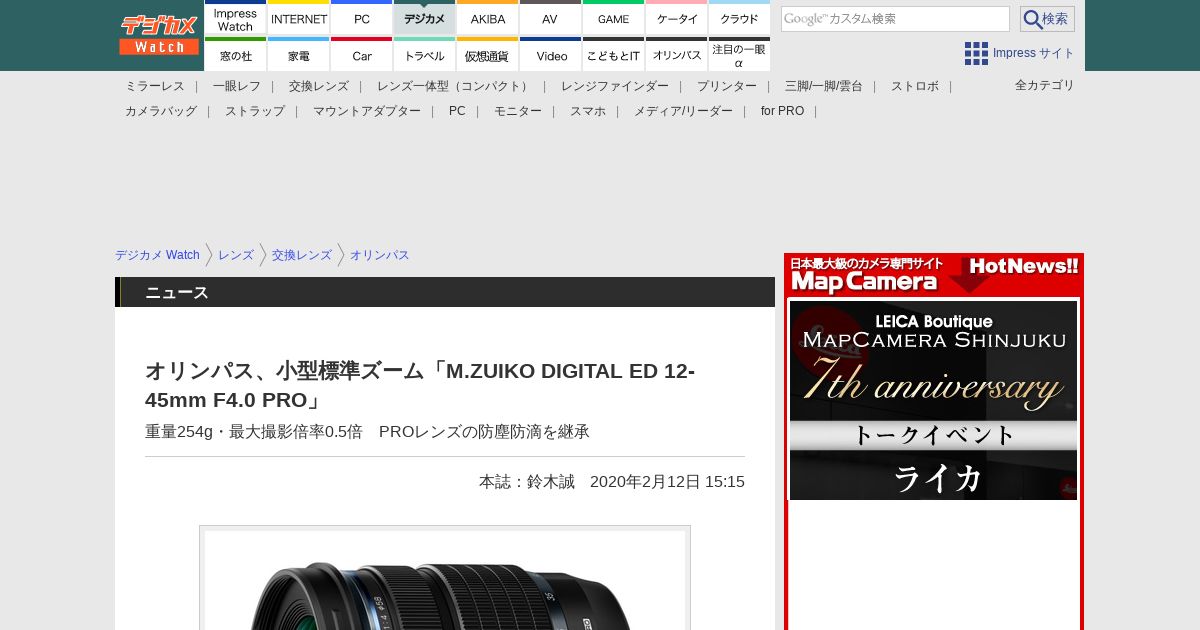Click author line 本誌：鈴木誠

click(x=527, y=482)
